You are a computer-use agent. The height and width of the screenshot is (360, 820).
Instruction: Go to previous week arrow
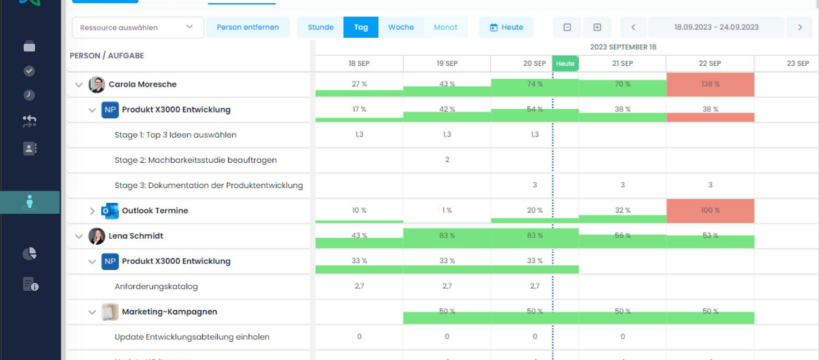pos(633,27)
